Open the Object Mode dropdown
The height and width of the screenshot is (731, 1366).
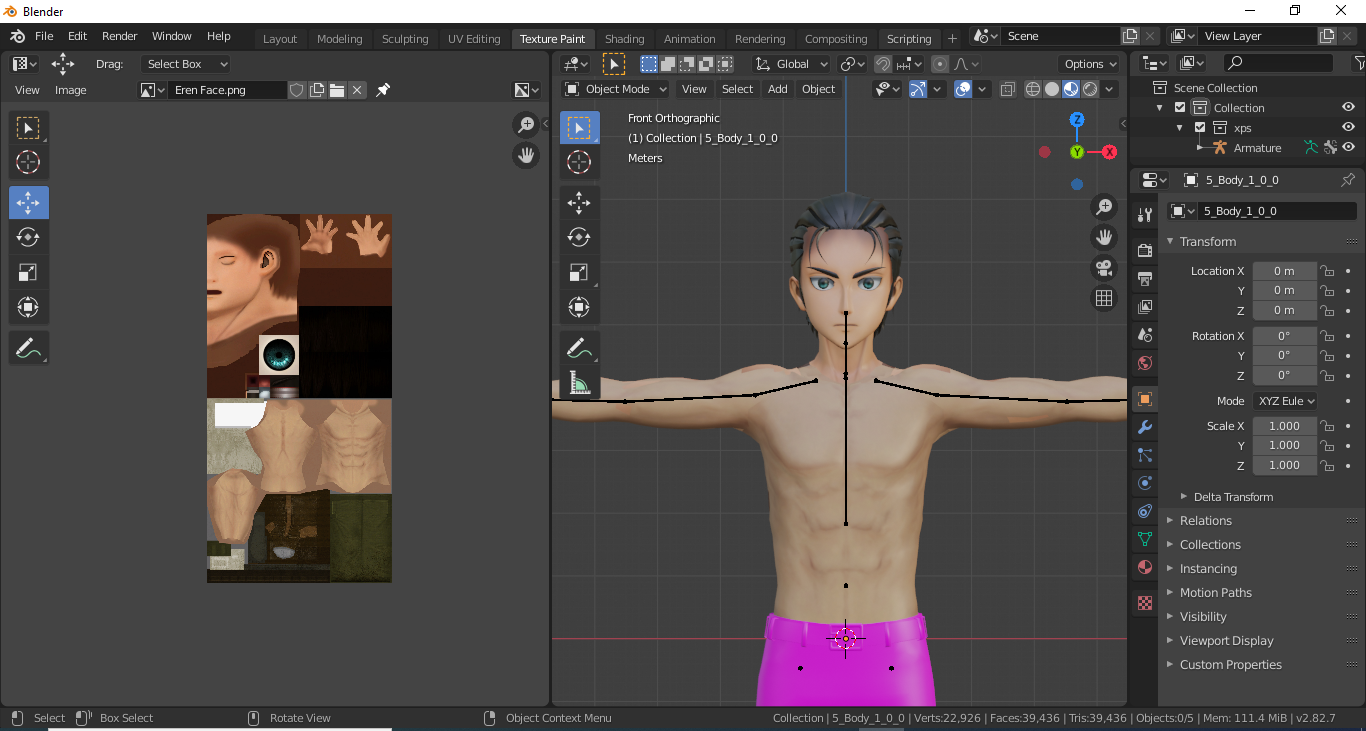click(x=616, y=89)
